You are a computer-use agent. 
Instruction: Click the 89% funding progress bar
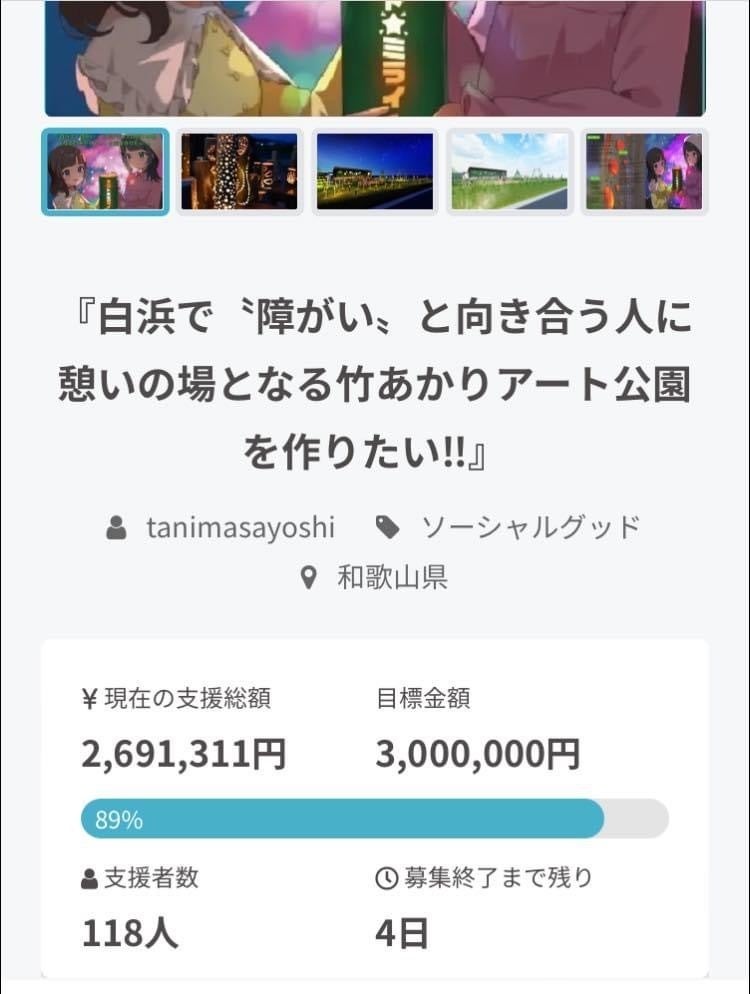(374, 819)
